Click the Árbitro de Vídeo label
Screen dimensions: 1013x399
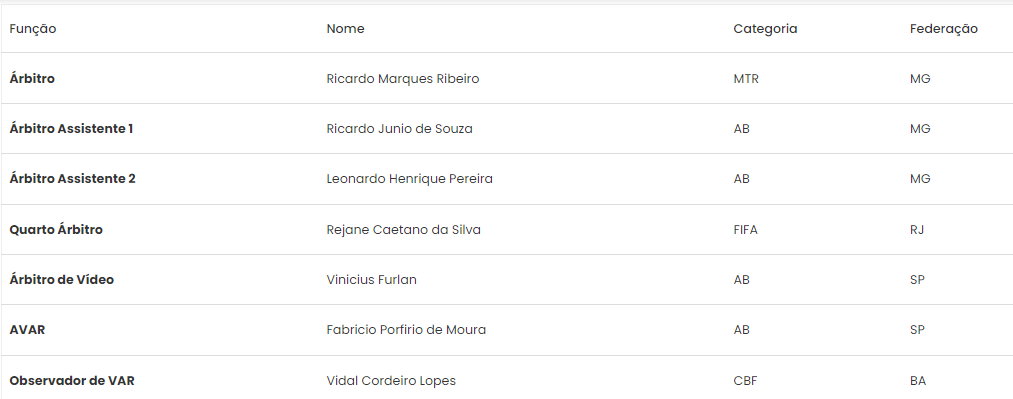[61, 280]
